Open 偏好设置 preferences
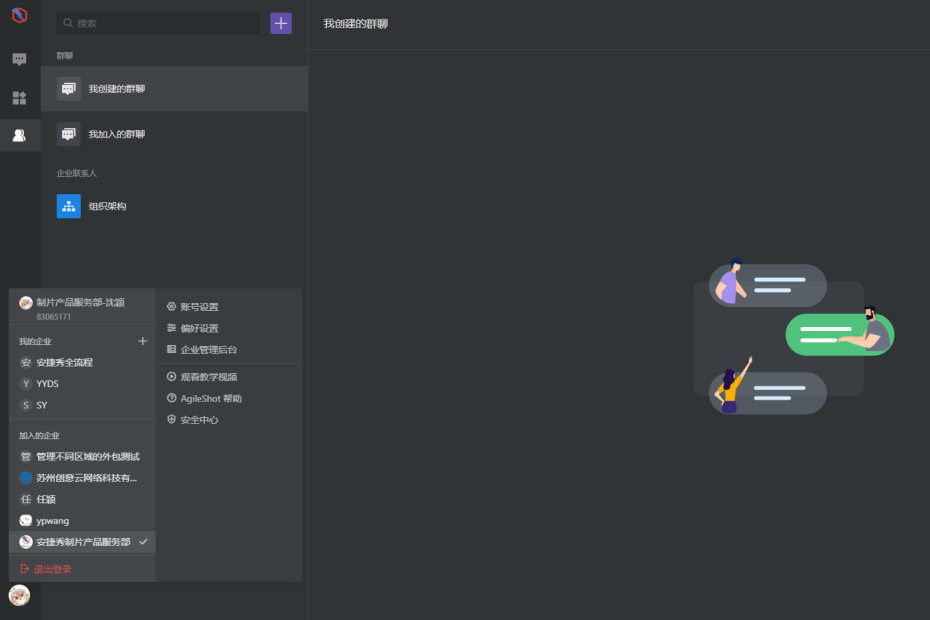 coord(198,328)
